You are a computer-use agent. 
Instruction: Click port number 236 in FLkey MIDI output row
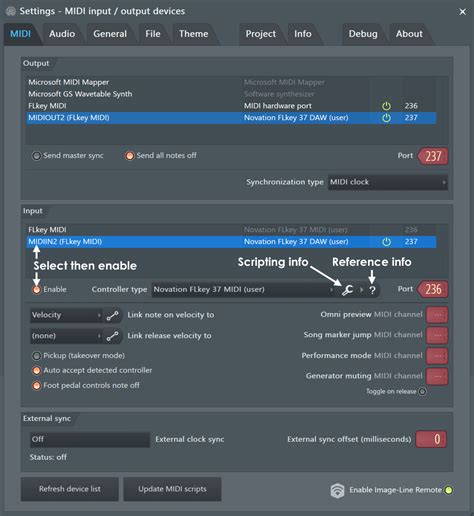[x=411, y=106]
